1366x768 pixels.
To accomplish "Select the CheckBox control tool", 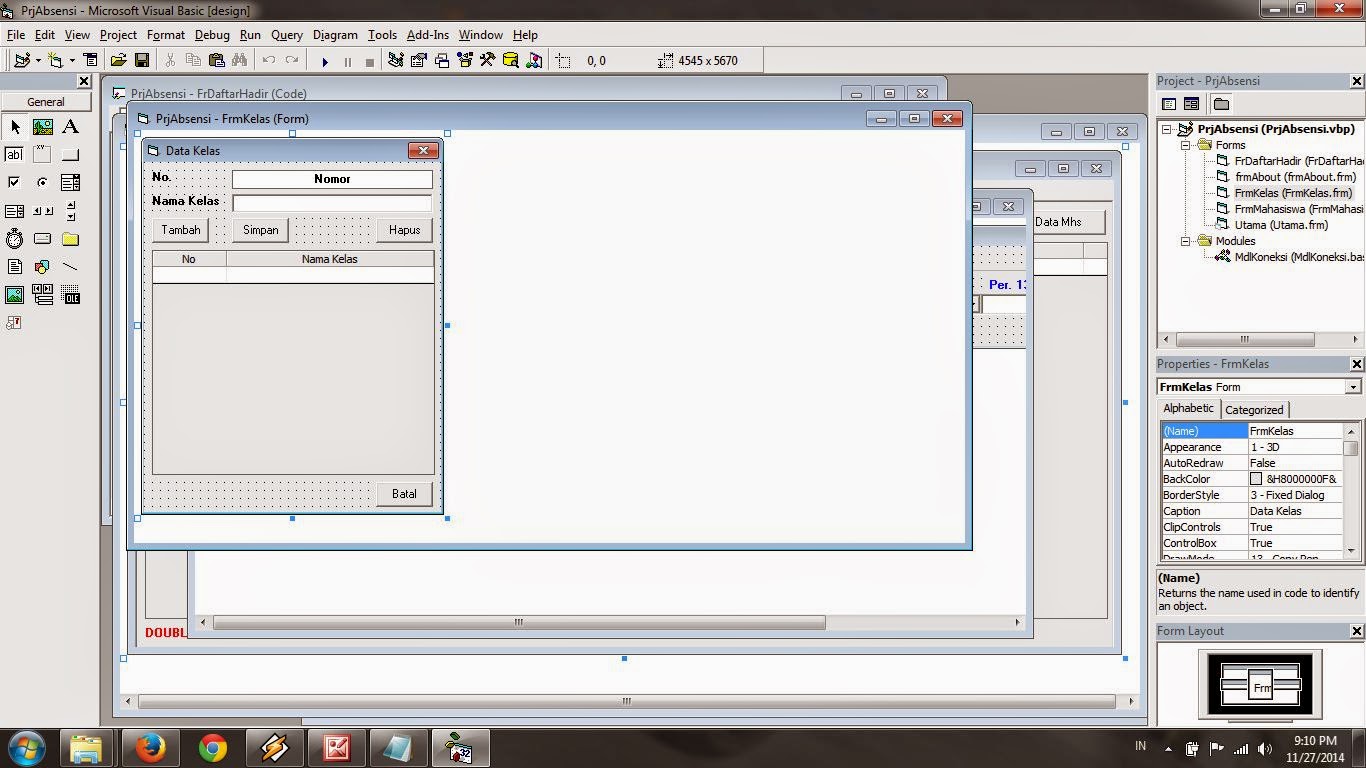I will pos(14,183).
